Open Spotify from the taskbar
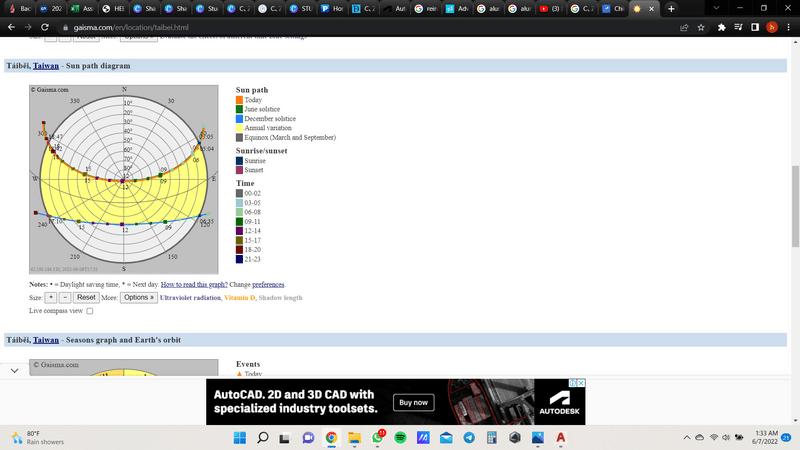The width and height of the screenshot is (800, 450). coord(401,437)
